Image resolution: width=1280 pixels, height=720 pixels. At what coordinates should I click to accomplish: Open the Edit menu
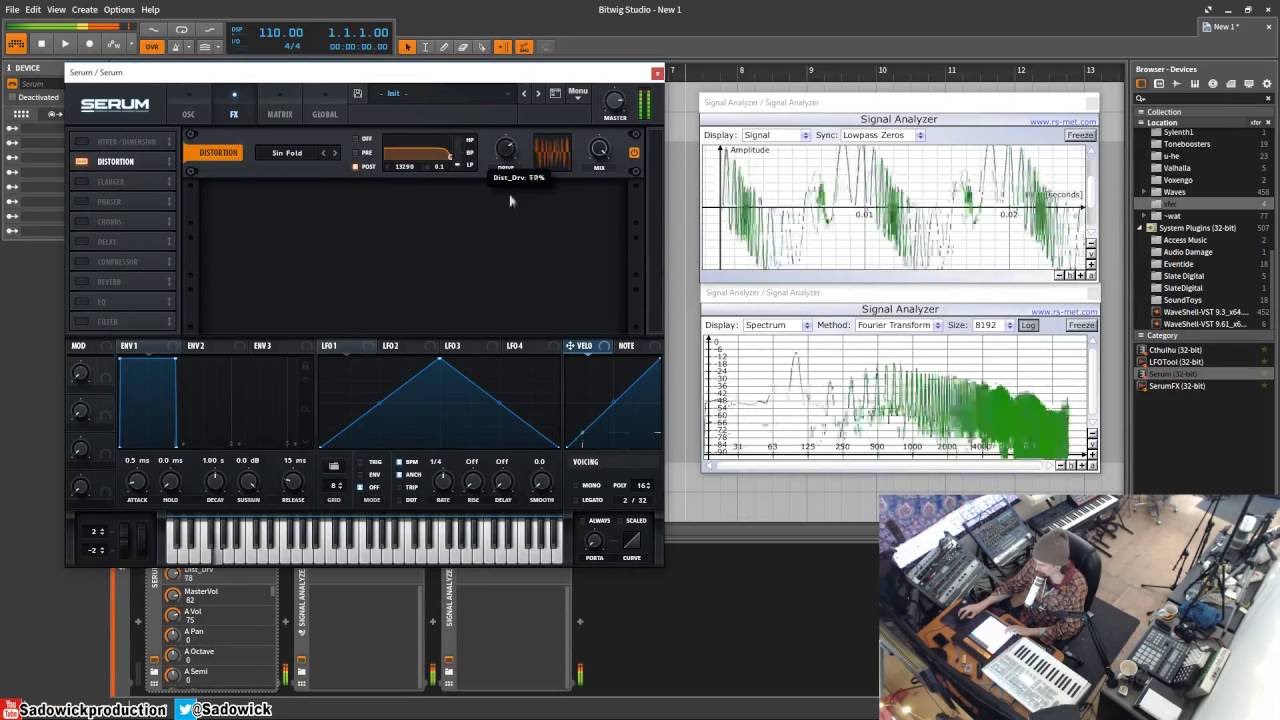pyautogui.click(x=33, y=9)
